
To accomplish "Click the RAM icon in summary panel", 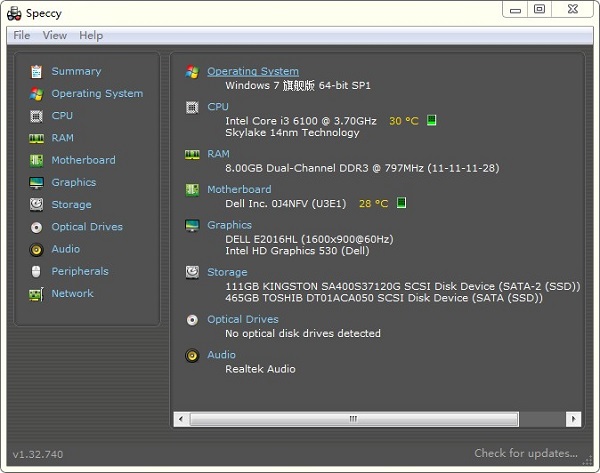I will coord(192,154).
